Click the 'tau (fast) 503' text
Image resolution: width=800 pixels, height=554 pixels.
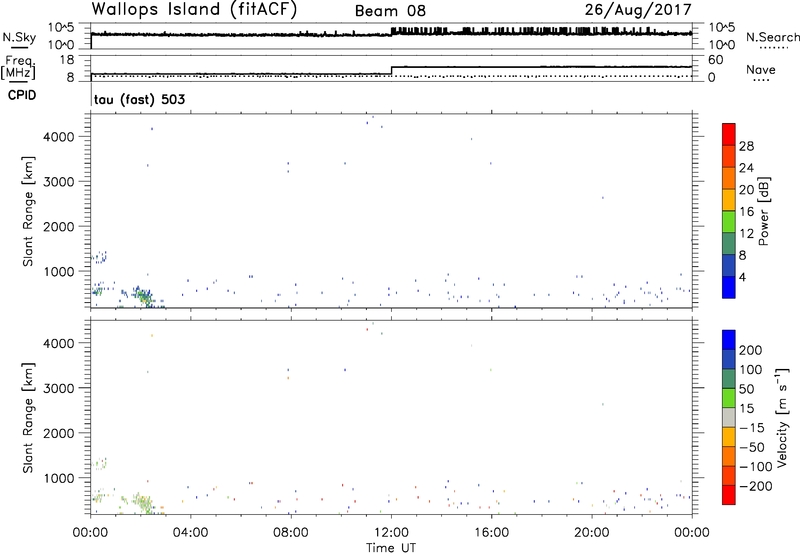(139, 99)
